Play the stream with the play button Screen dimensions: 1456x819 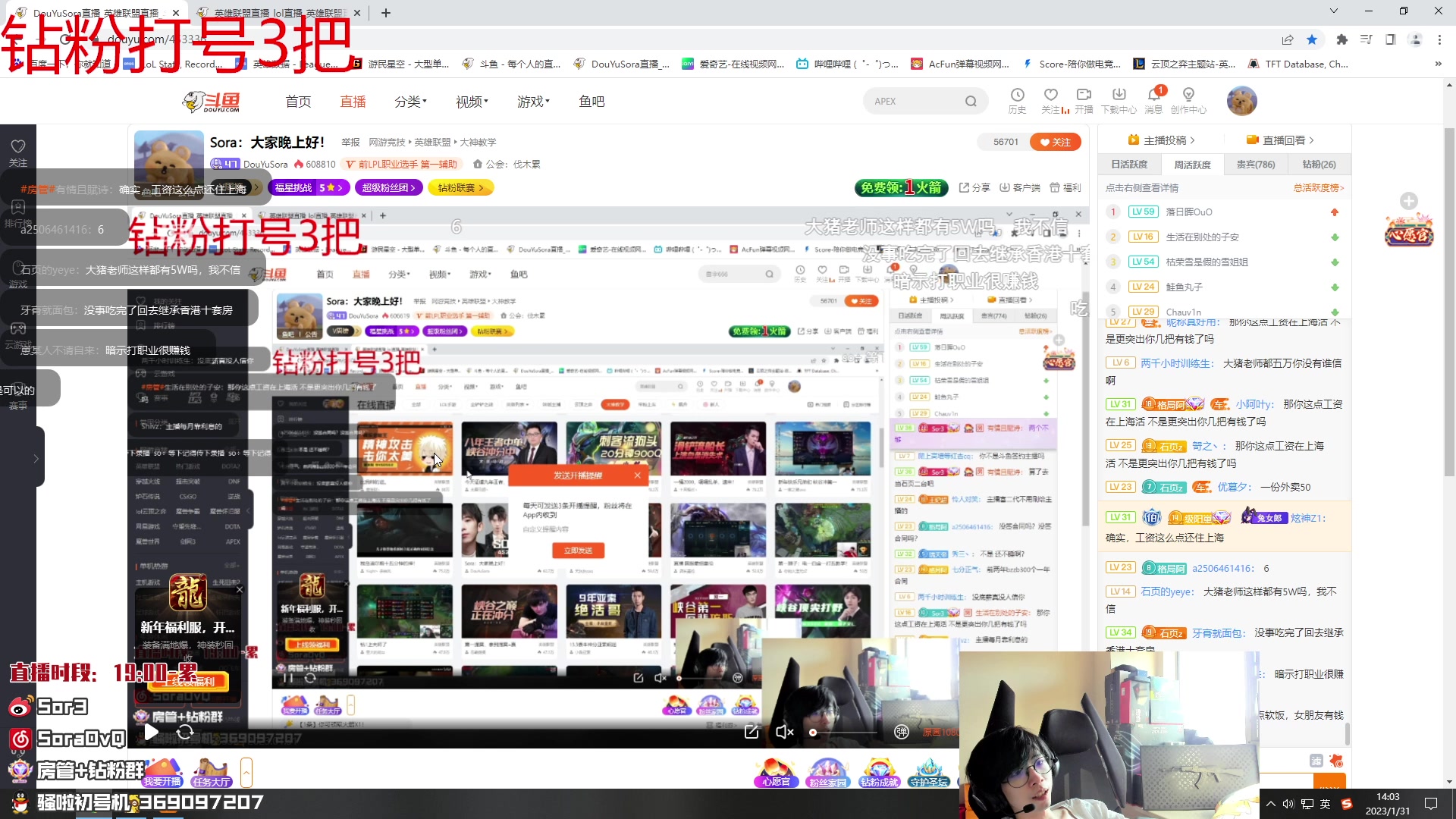pyautogui.click(x=152, y=732)
